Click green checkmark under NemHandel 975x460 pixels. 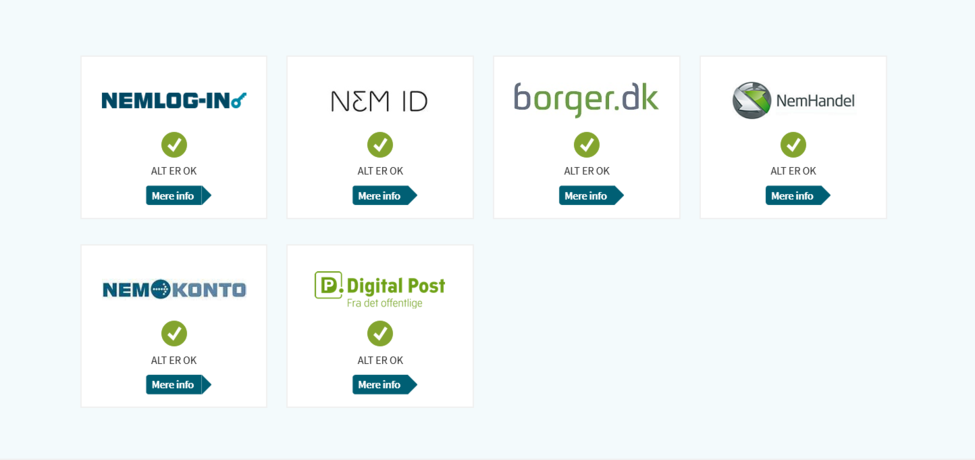click(x=793, y=145)
